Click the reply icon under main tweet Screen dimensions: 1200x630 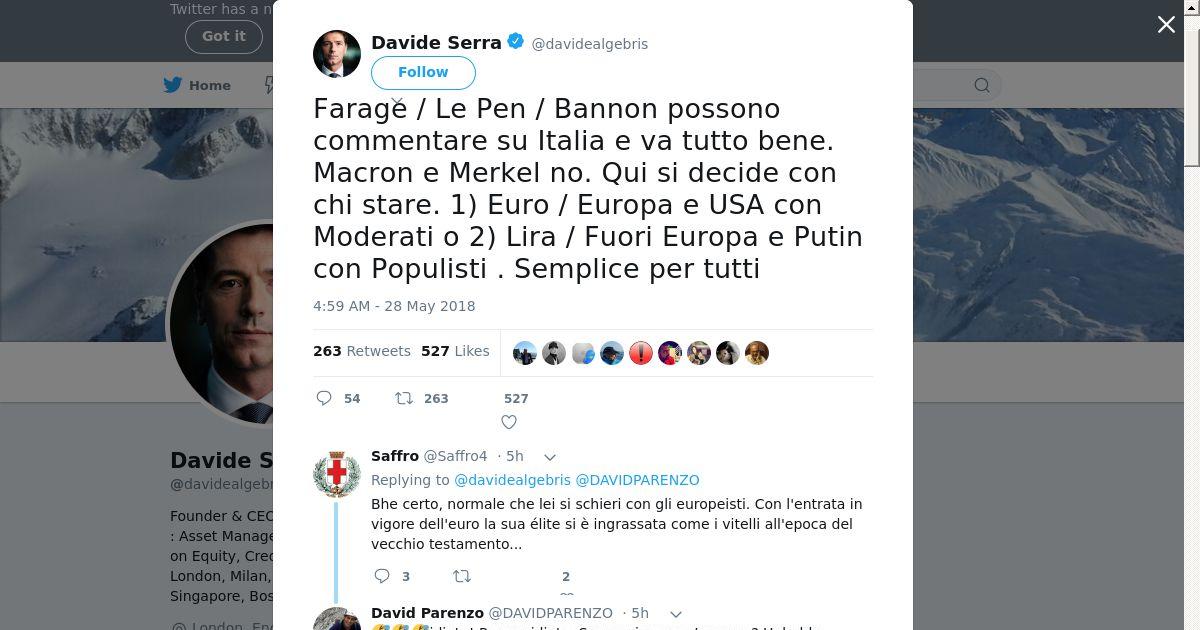[x=324, y=398]
